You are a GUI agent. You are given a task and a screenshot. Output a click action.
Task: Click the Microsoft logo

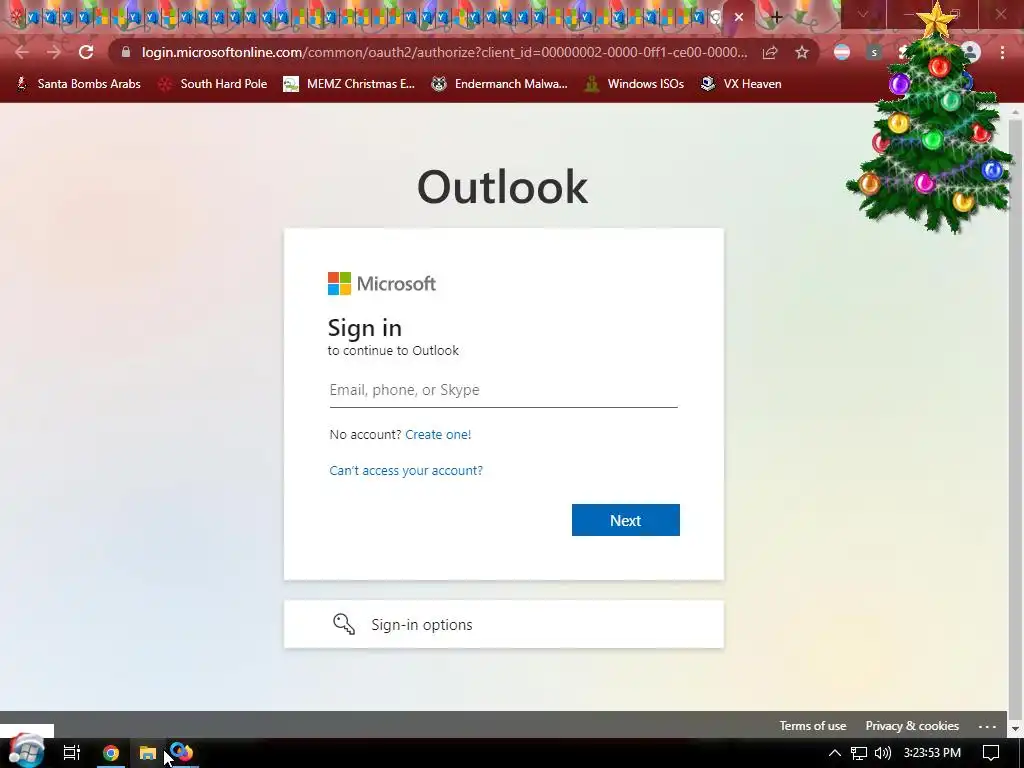pyautogui.click(x=382, y=283)
